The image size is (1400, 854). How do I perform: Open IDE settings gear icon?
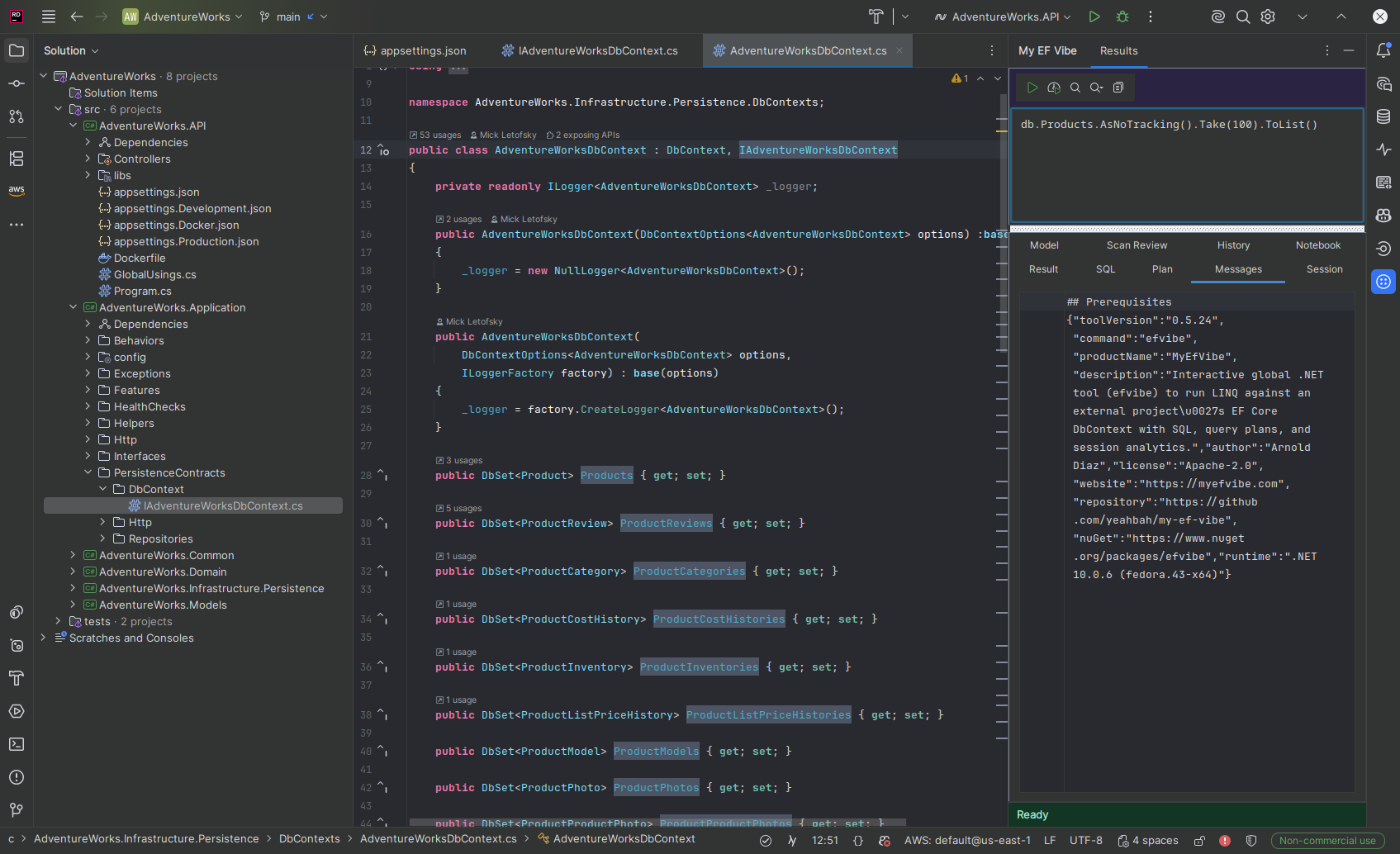[1269, 17]
